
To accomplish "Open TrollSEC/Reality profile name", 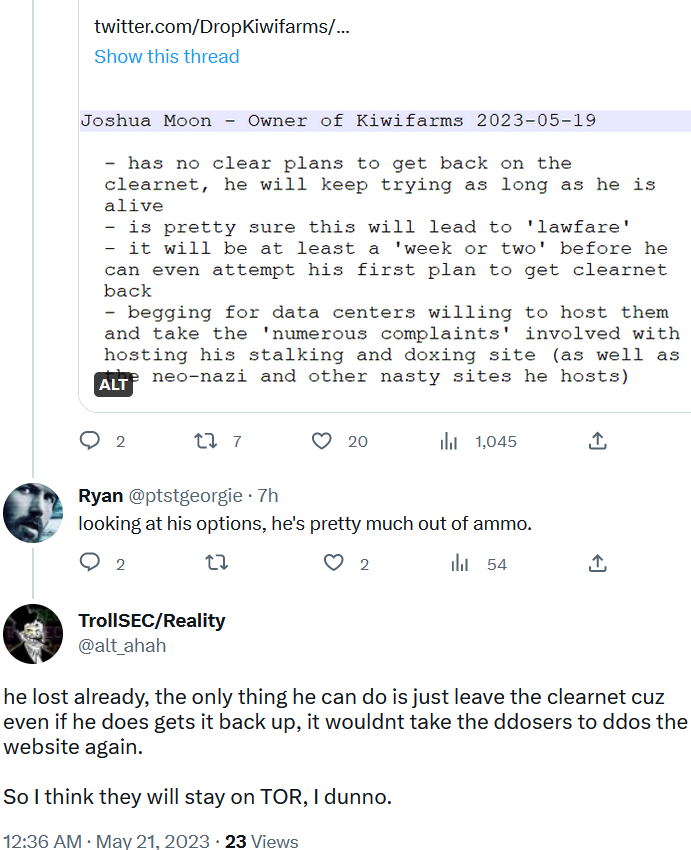I will (152, 621).
